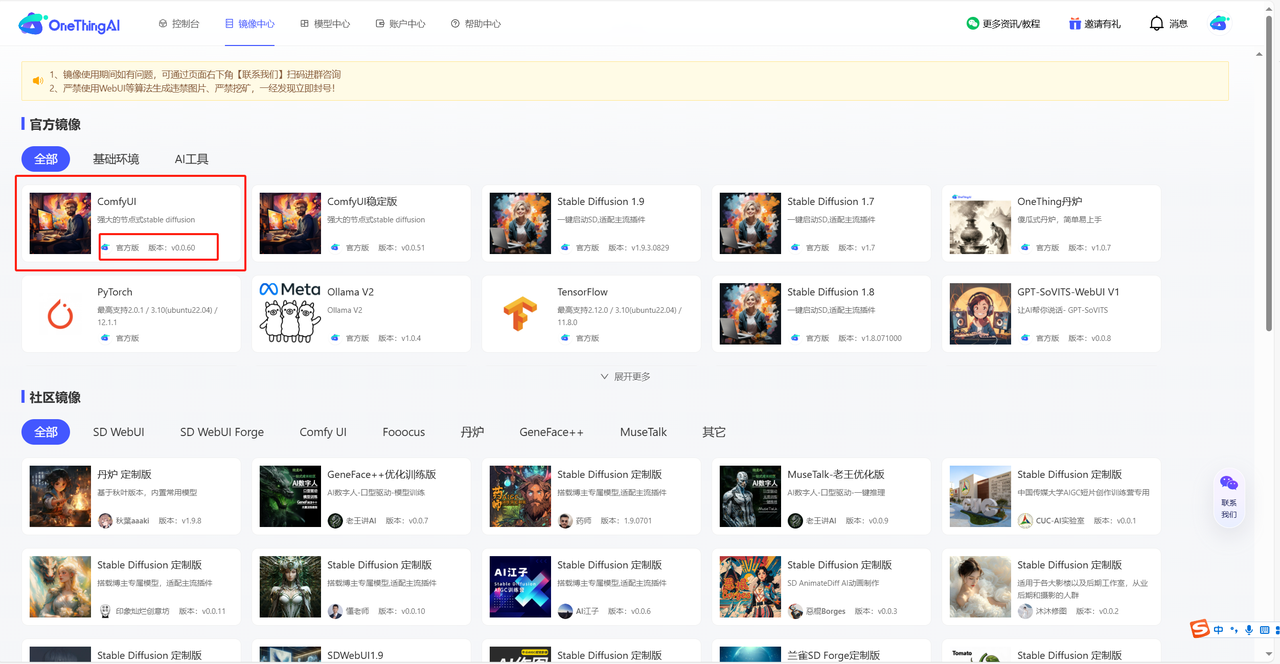Open Stable Diffusion 1.8 image card
1280x664 pixels.
click(821, 314)
